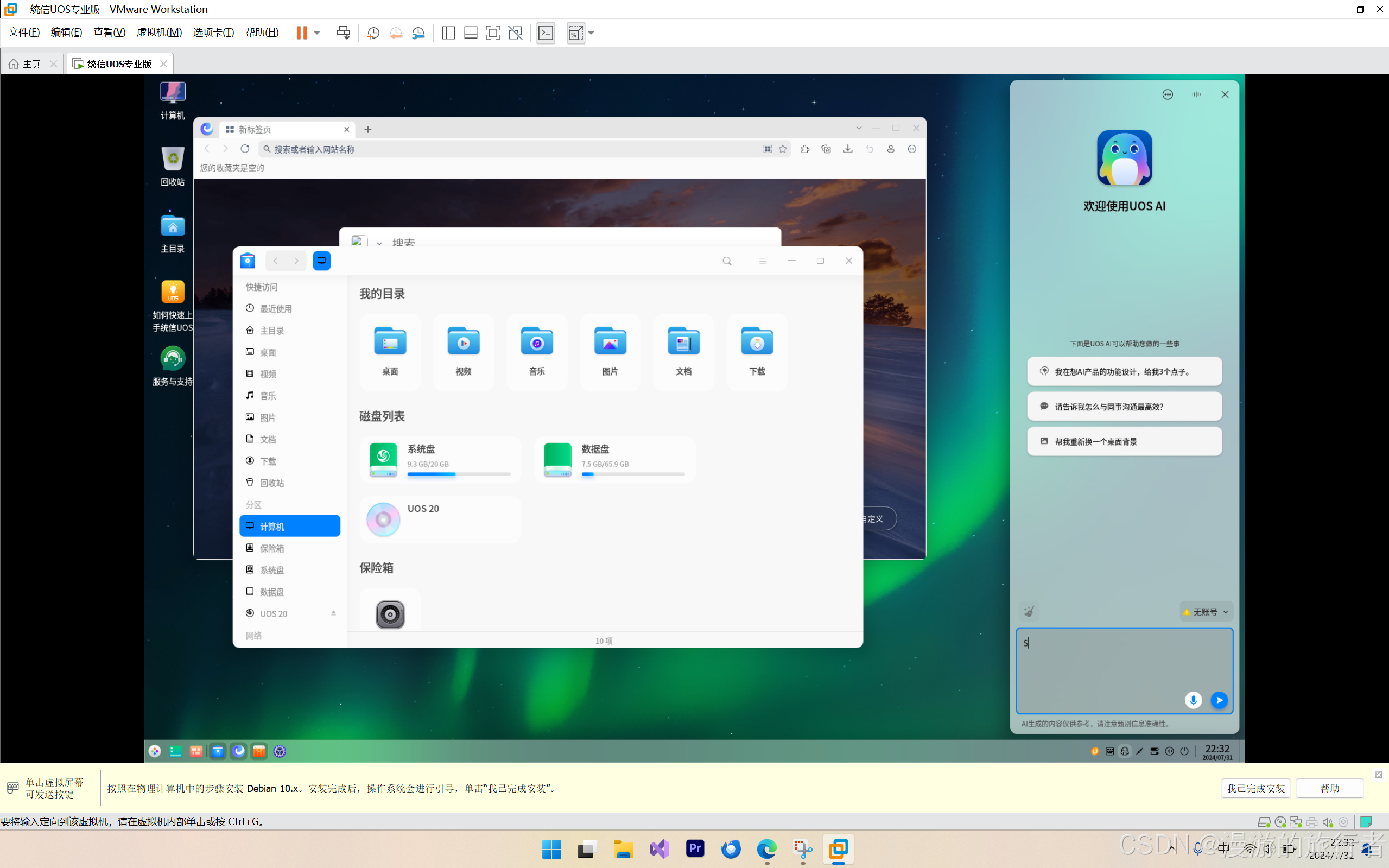1389x868 pixels.
Task: Bookmark page with star icon in browser
Action: tap(783, 149)
